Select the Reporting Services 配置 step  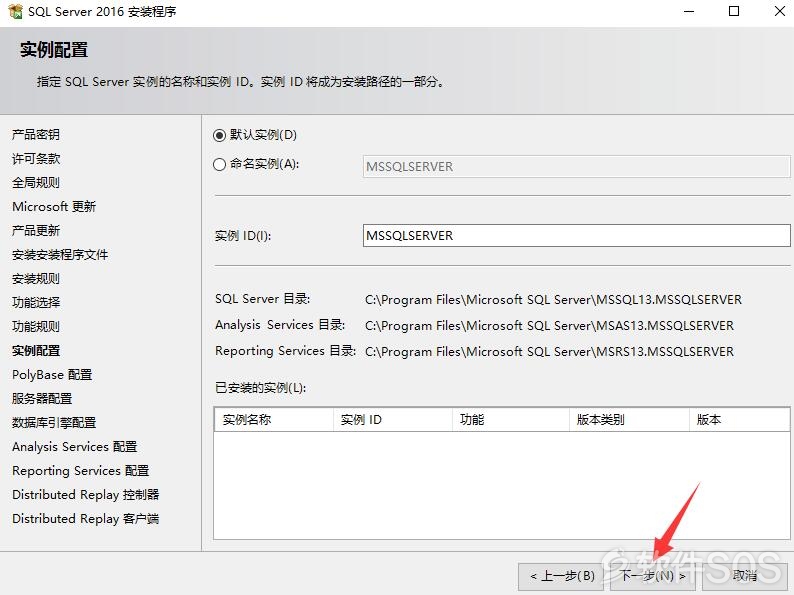tap(80, 470)
